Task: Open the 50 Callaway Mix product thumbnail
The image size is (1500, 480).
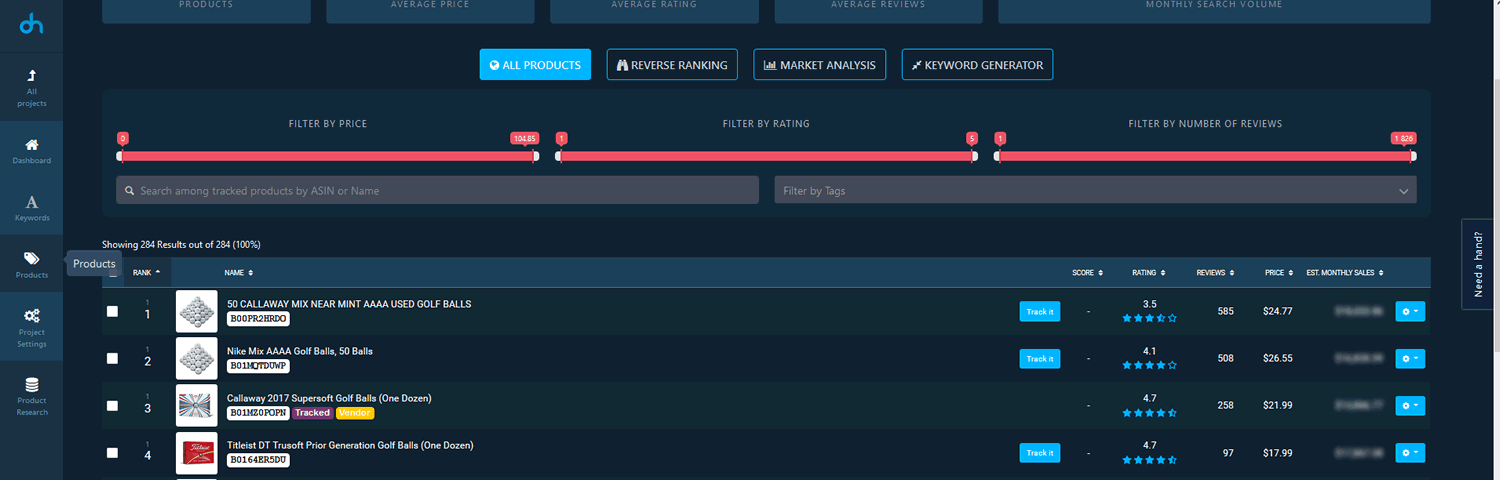Action: pyautogui.click(x=196, y=312)
